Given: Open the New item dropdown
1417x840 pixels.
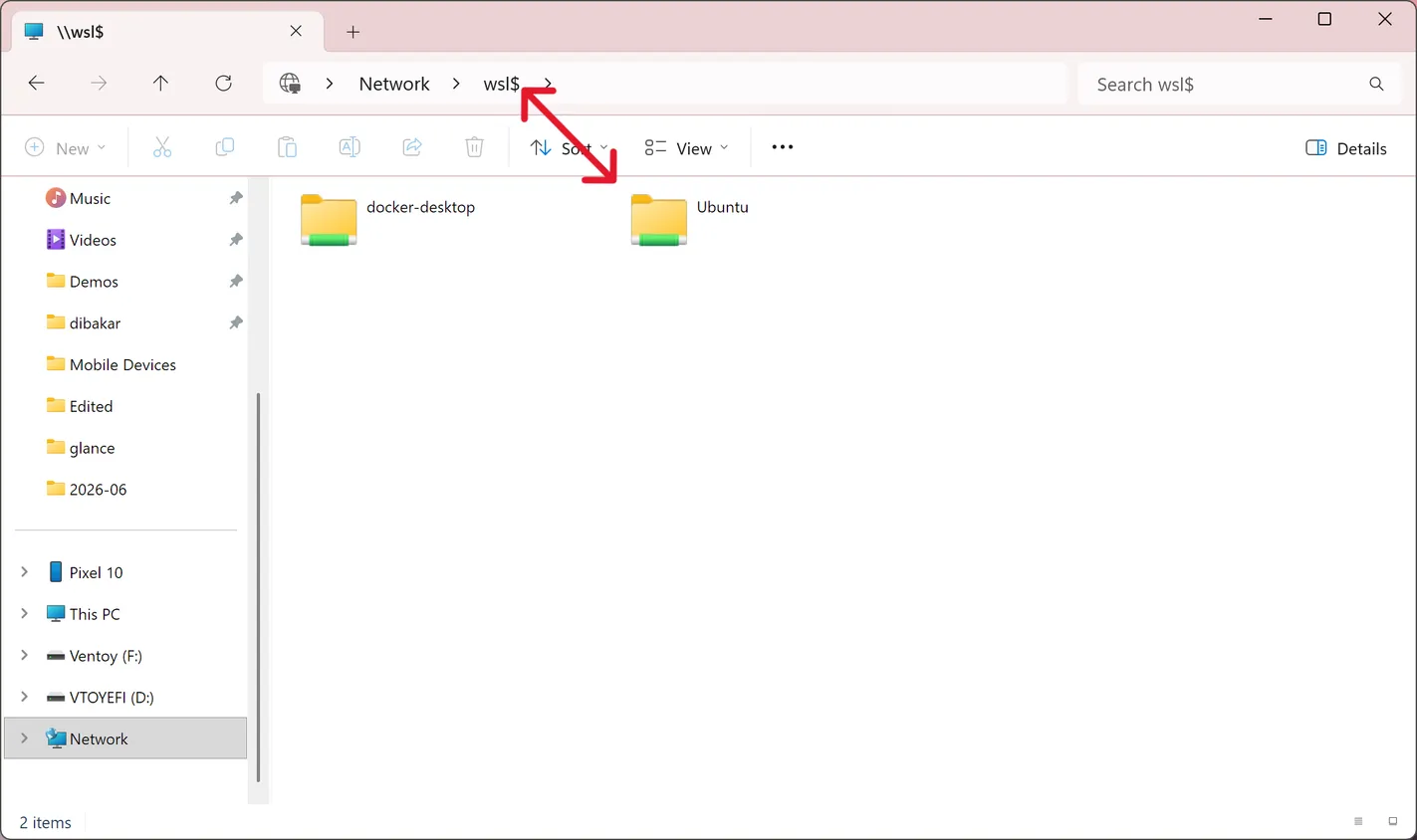Looking at the screenshot, I should point(65,147).
